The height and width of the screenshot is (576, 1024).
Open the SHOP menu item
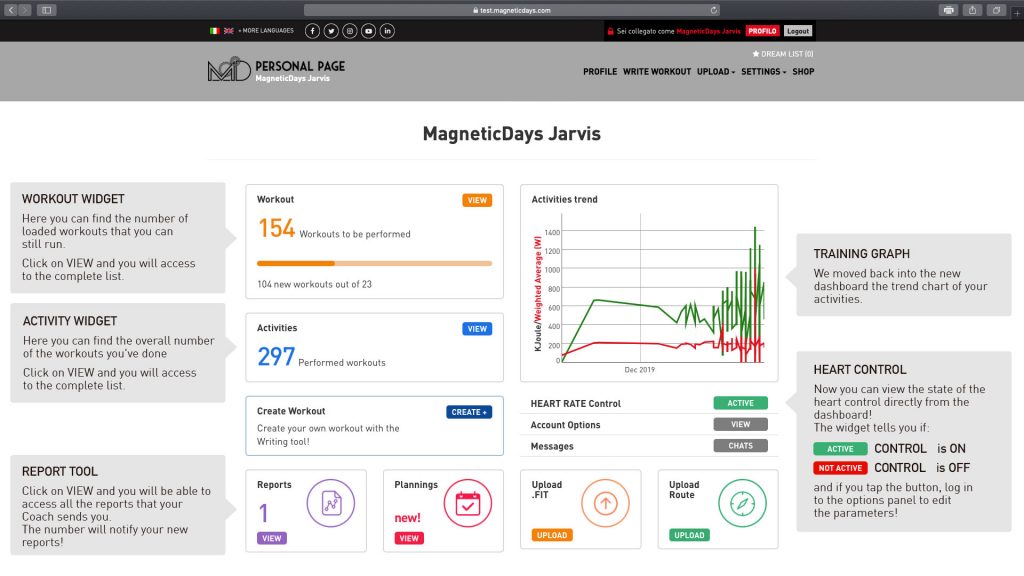(803, 72)
